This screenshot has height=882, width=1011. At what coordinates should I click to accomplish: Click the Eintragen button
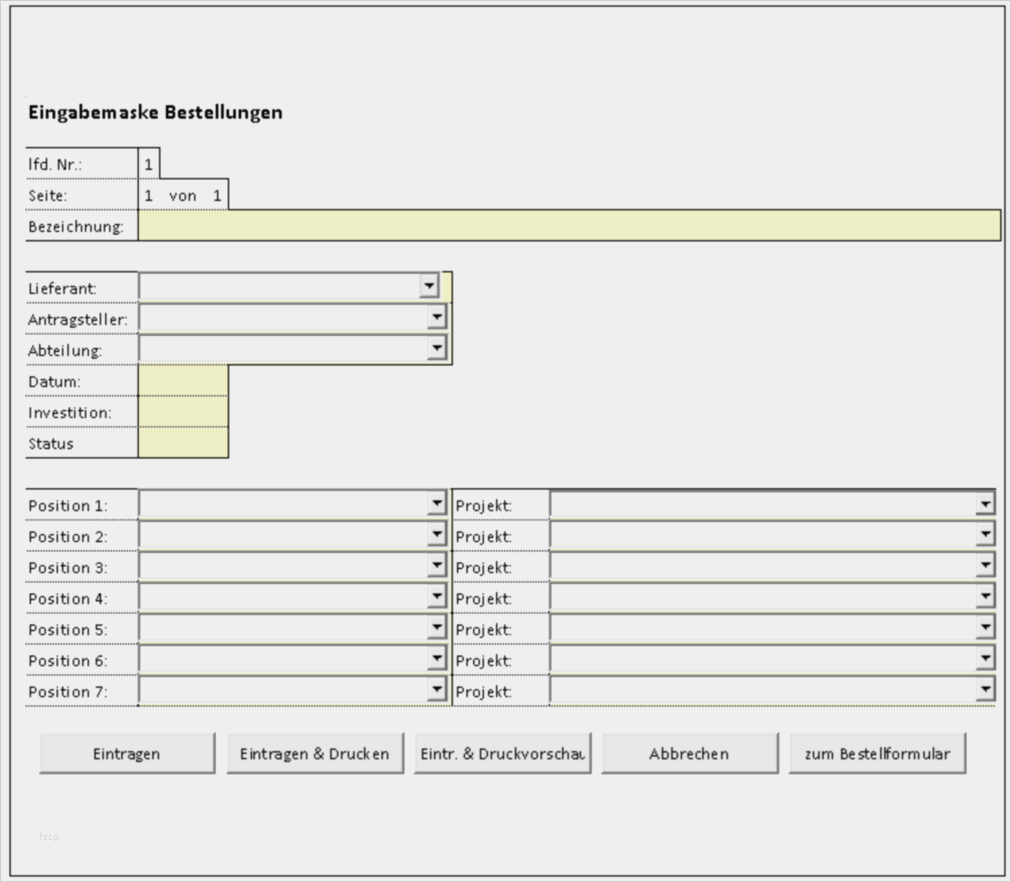pyautogui.click(x=127, y=753)
